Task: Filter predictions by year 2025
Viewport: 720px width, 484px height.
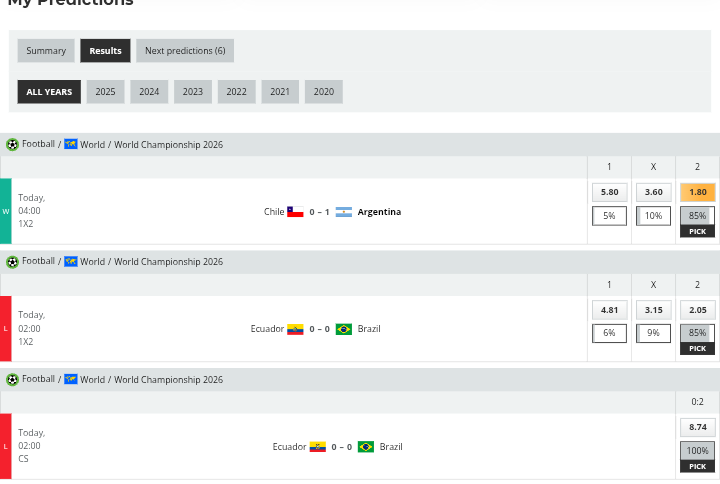Action: pyautogui.click(x=105, y=92)
